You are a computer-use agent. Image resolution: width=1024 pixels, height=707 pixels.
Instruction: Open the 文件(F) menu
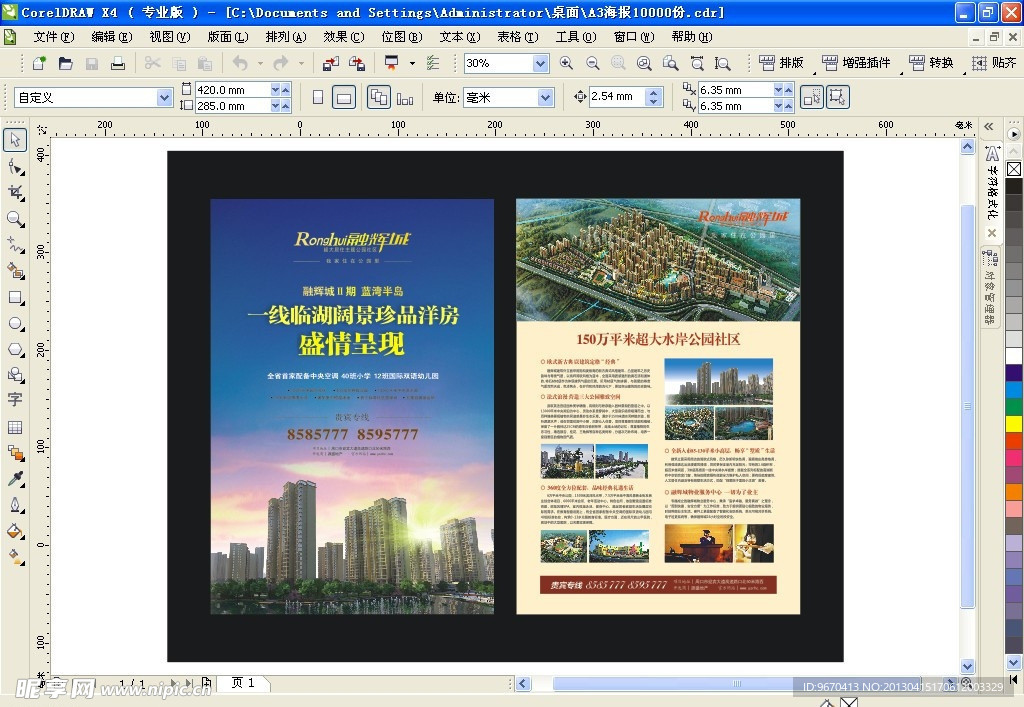tap(54, 37)
